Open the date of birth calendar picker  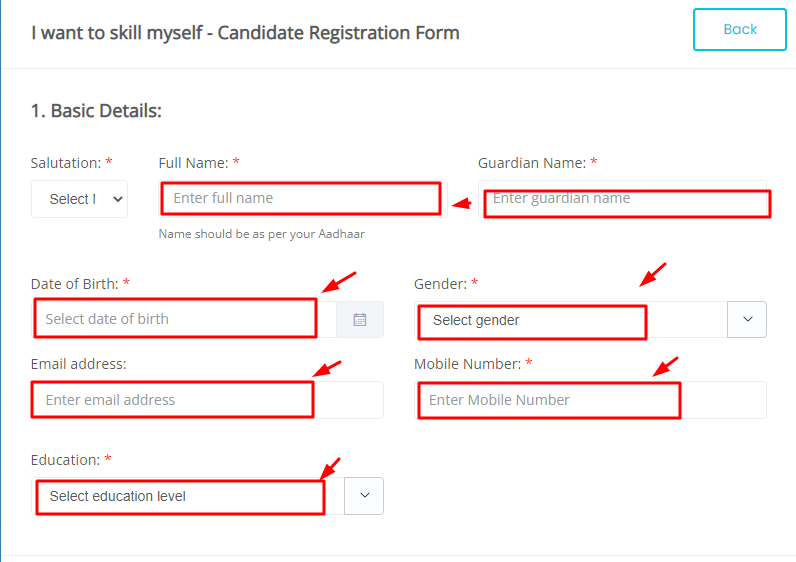[360, 319]
